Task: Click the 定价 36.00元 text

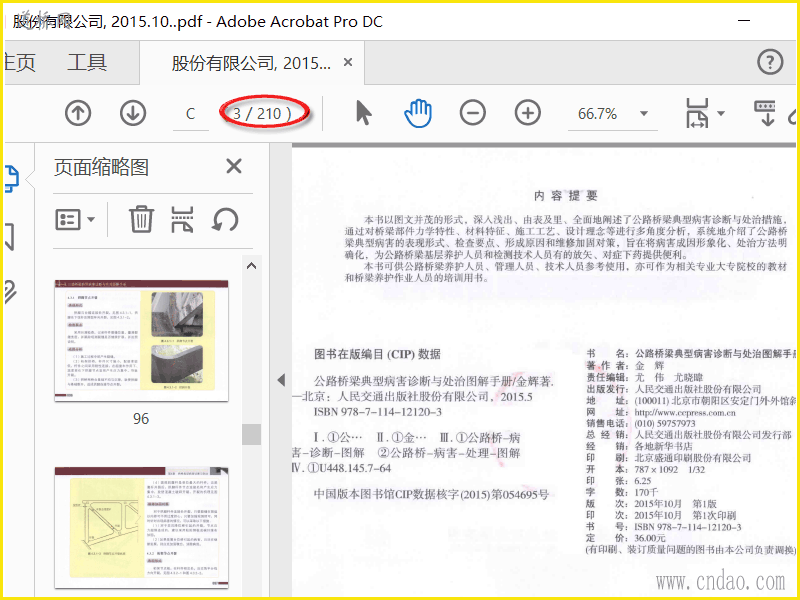Action: 626,538
